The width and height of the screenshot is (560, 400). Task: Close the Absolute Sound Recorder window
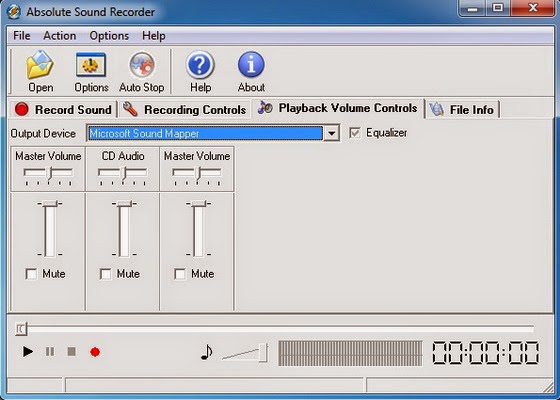tap(533, 8)
